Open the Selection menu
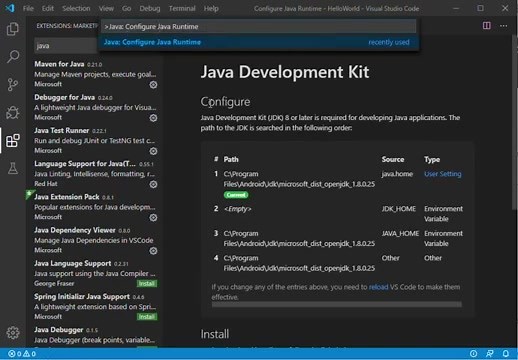518x360 pixels. [76, 8]
